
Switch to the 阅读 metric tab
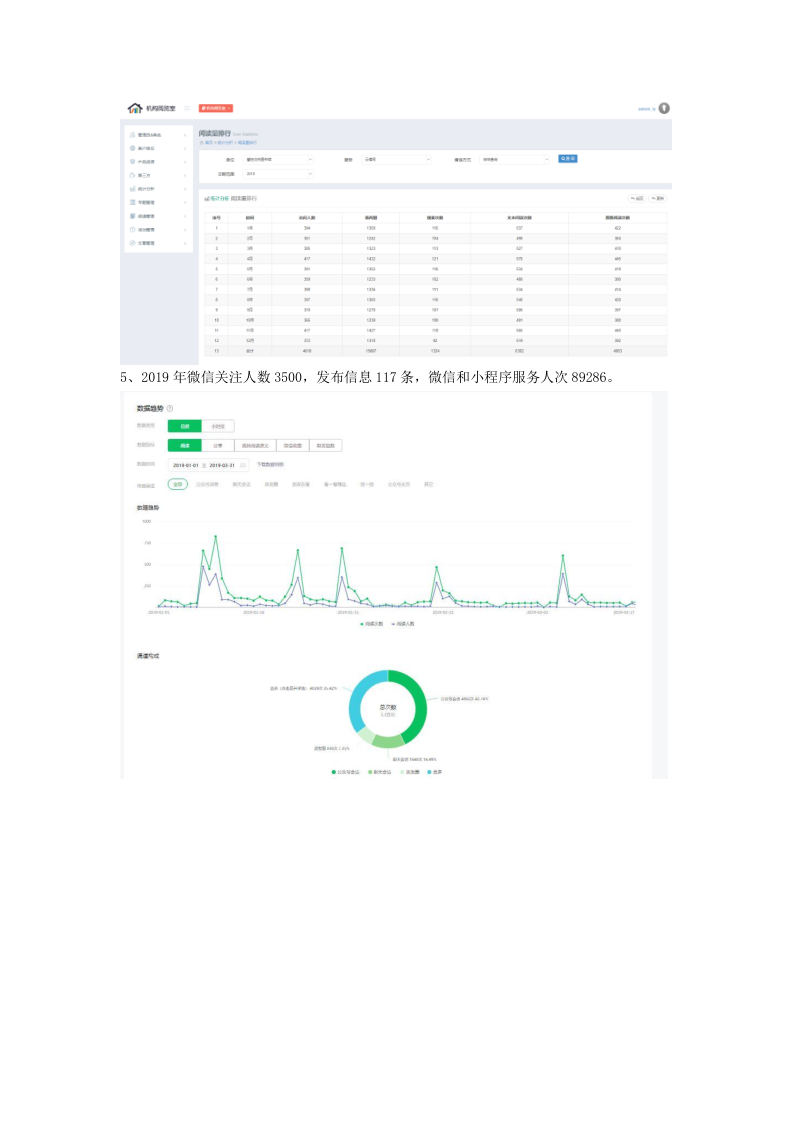(185, 445)
